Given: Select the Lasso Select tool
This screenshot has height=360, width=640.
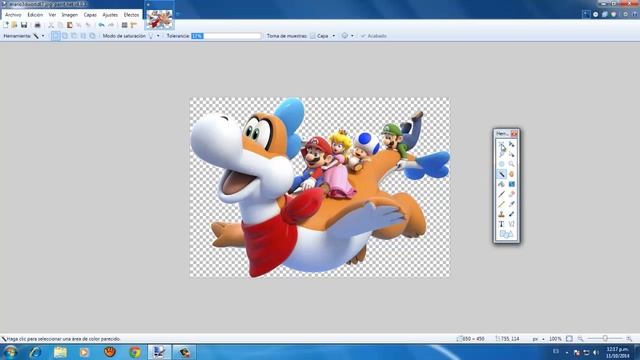Looking at the screenshot, I should pyautogui.click(x=502, y=154).
